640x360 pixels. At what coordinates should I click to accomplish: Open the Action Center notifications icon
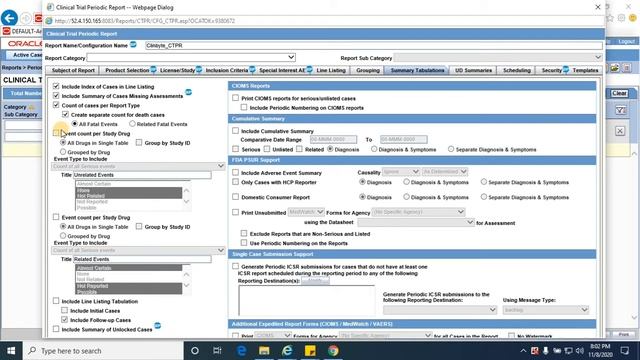[x=624, y=351]
